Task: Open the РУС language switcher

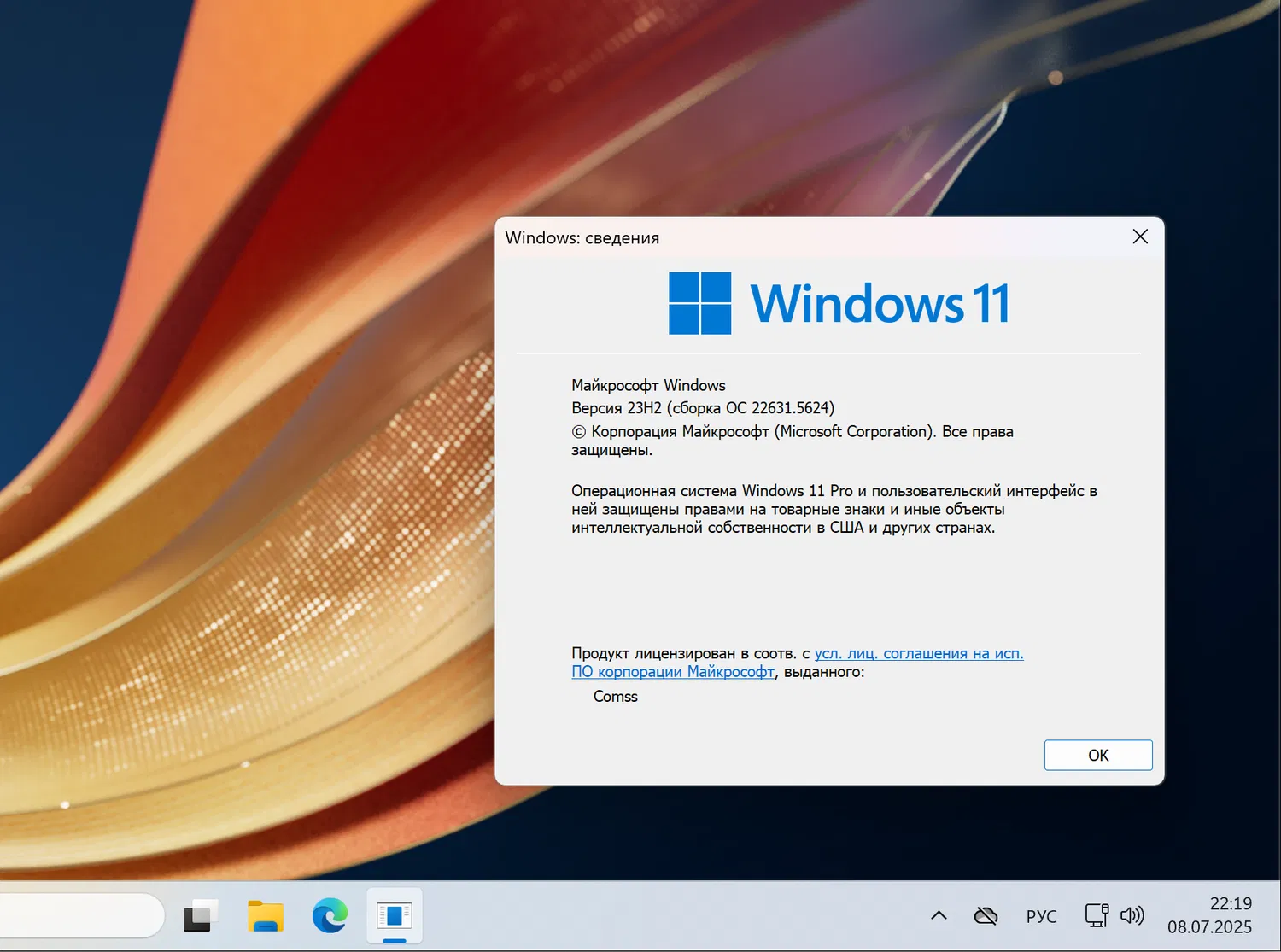Action: coord(1041,915)
